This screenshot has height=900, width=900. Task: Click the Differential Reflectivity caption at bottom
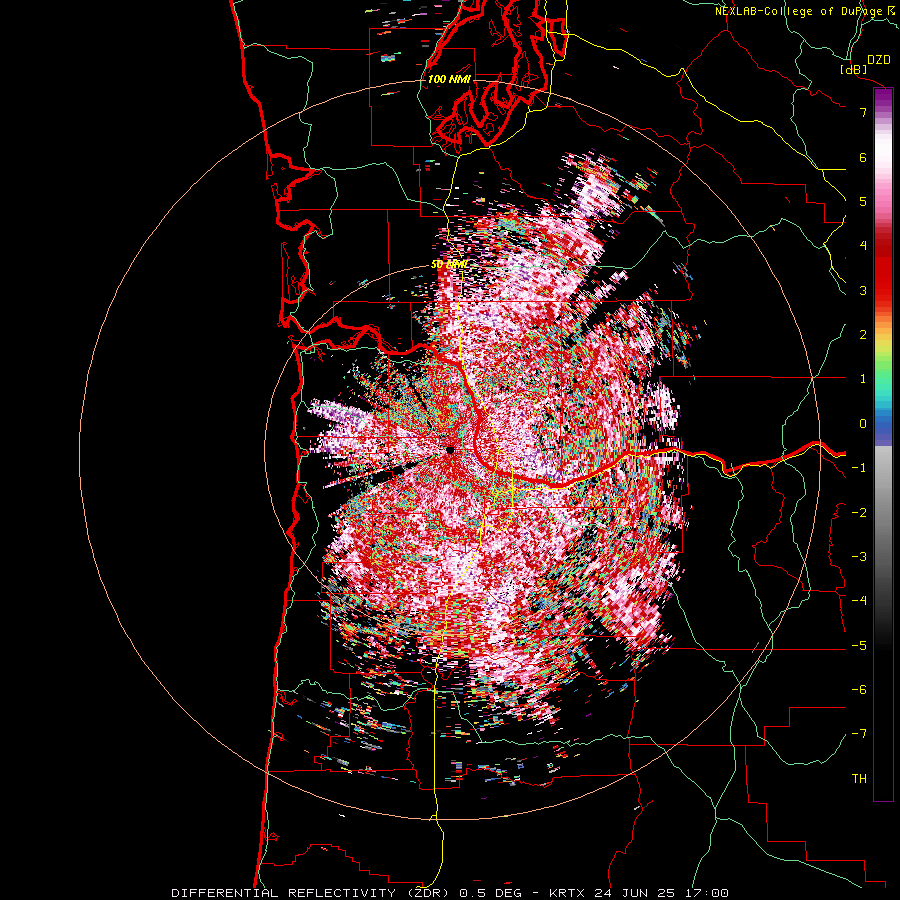coord(450,893)
